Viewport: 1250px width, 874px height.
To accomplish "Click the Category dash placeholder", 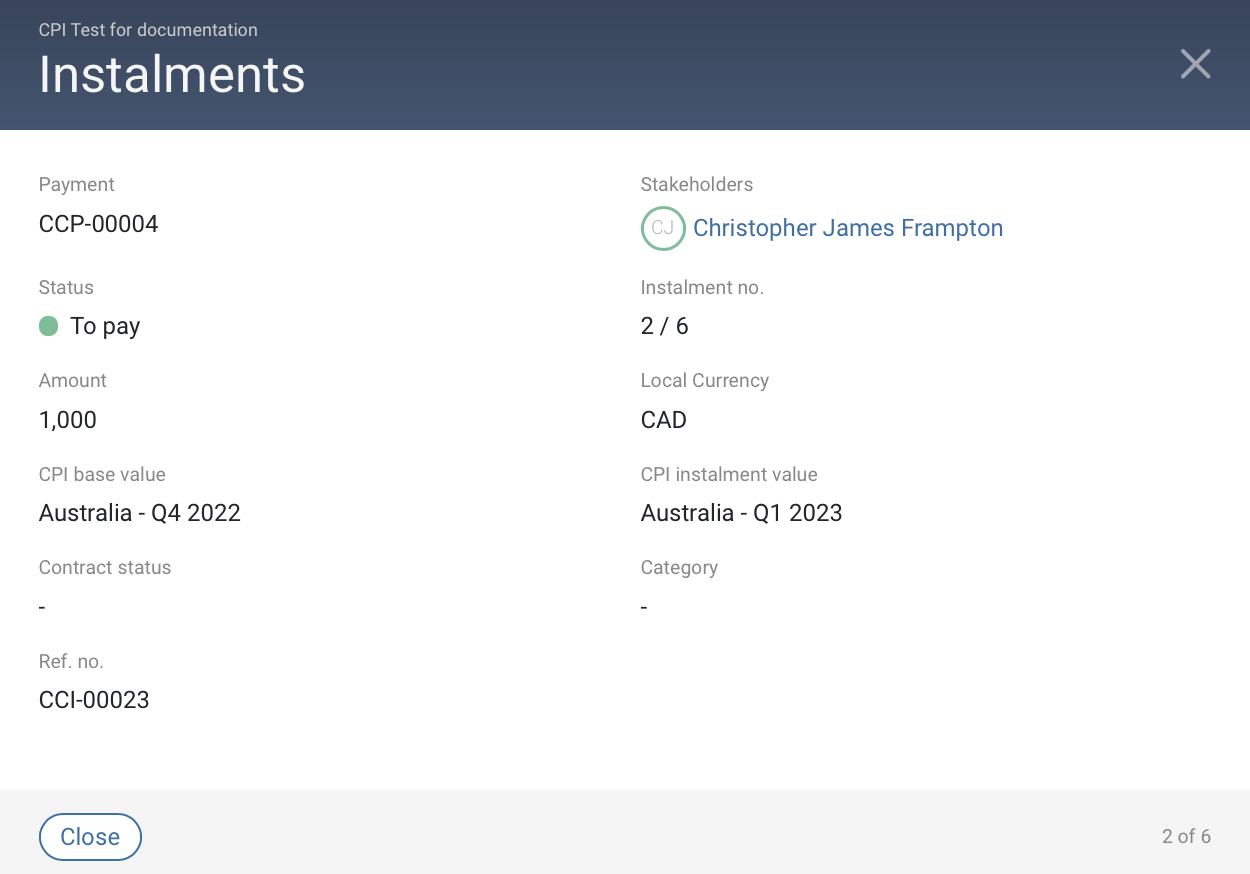I will (643, 606).
